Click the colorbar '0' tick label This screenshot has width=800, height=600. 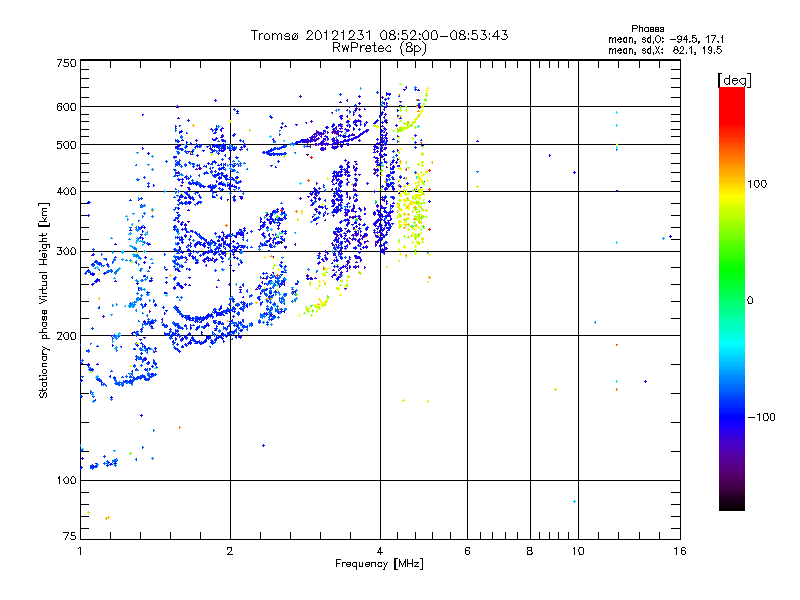click(x=750, y=301)
